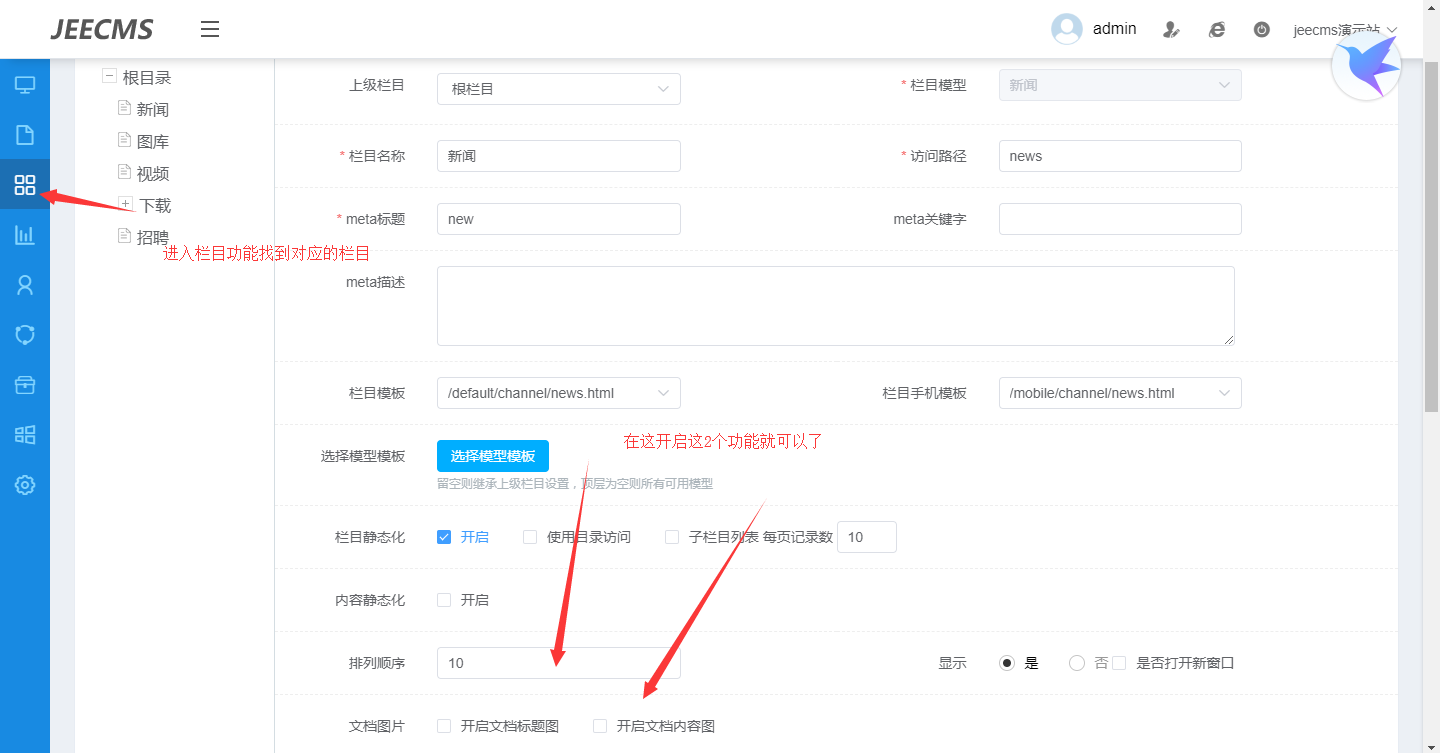
Task: Open the 栏目手机模板 dropdown
Action: click(1120, 393)
